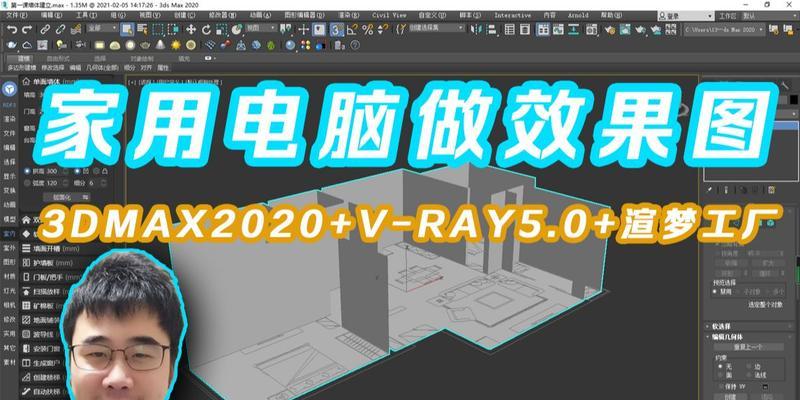The width and height of the screenshot is (800, 400).
Task: Select 灯光 category in left sidebar
Action: tap(10, 291)
